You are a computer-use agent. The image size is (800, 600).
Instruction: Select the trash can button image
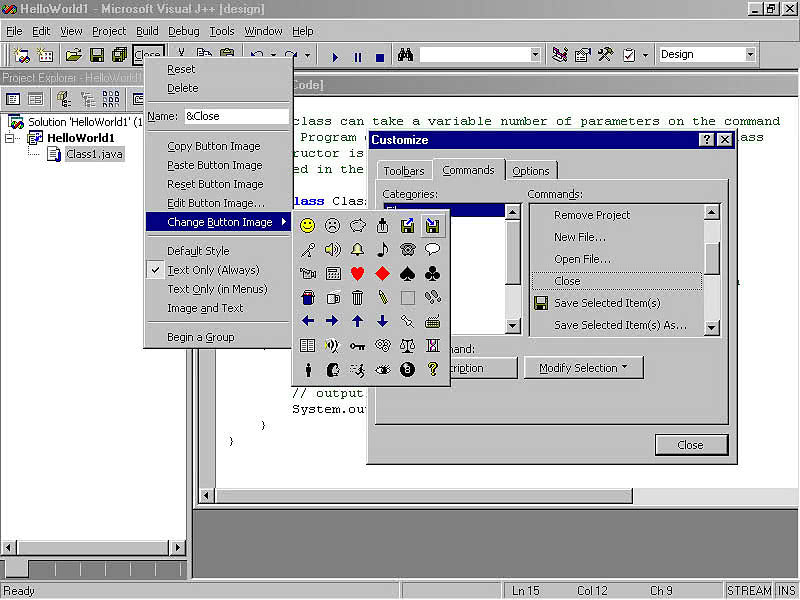click(357, 297)
